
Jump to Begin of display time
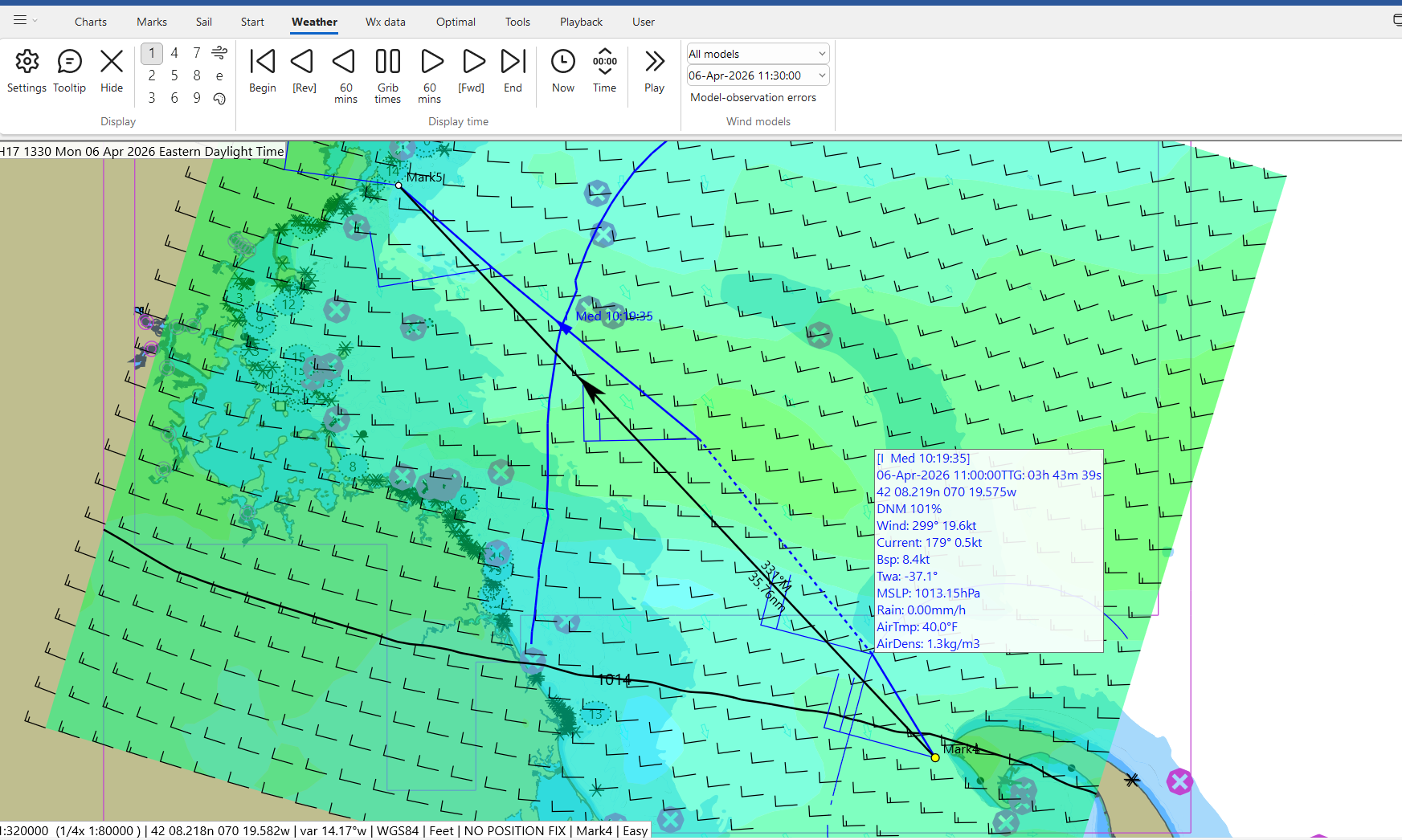[263, 70]
